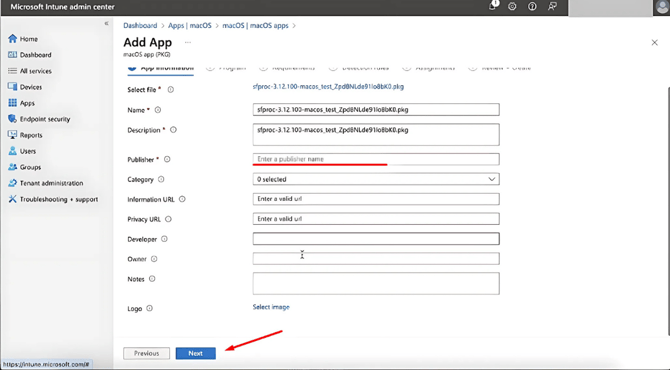Focus the Description text box

(x=376, y=135)
